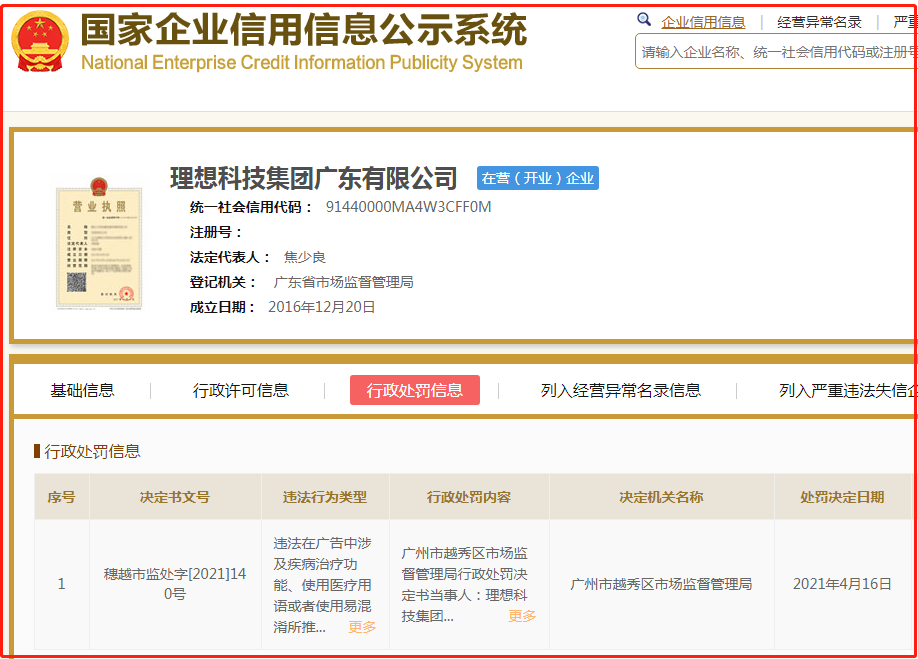Open the business license thumbnail image
This screenshot has width=918, height=659.
tap(99, 243)
